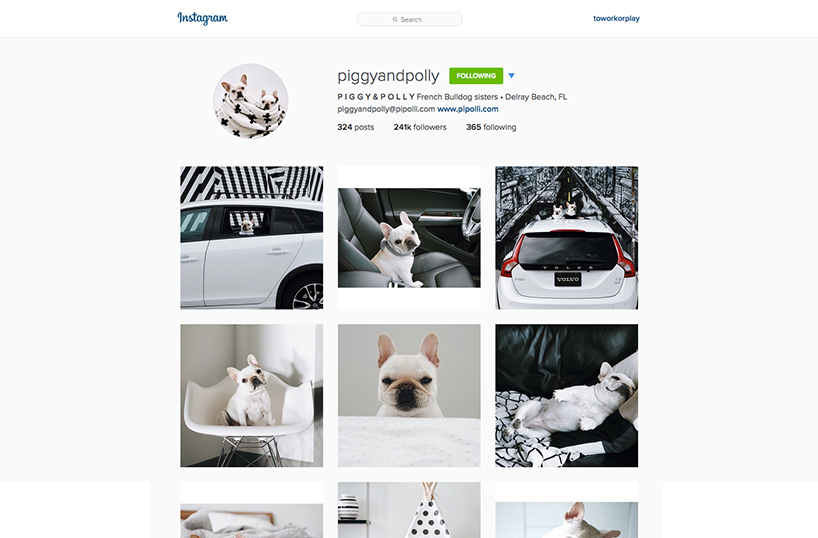Open bottom-right dog ear photo
Screen dimensions: 818x538
[567, 510]
